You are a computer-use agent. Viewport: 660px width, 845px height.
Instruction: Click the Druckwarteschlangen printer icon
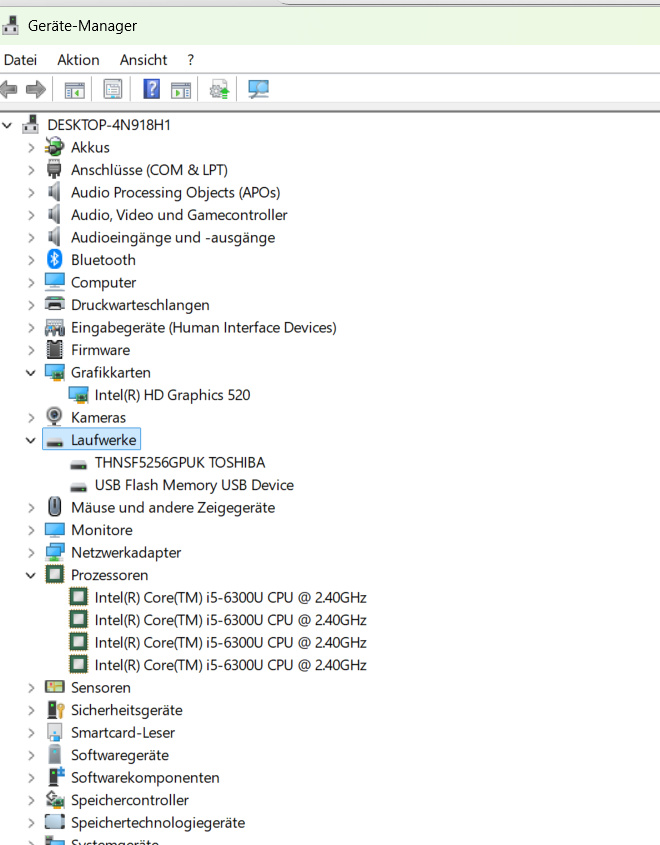pyautogui.click(x=54, y=304)
